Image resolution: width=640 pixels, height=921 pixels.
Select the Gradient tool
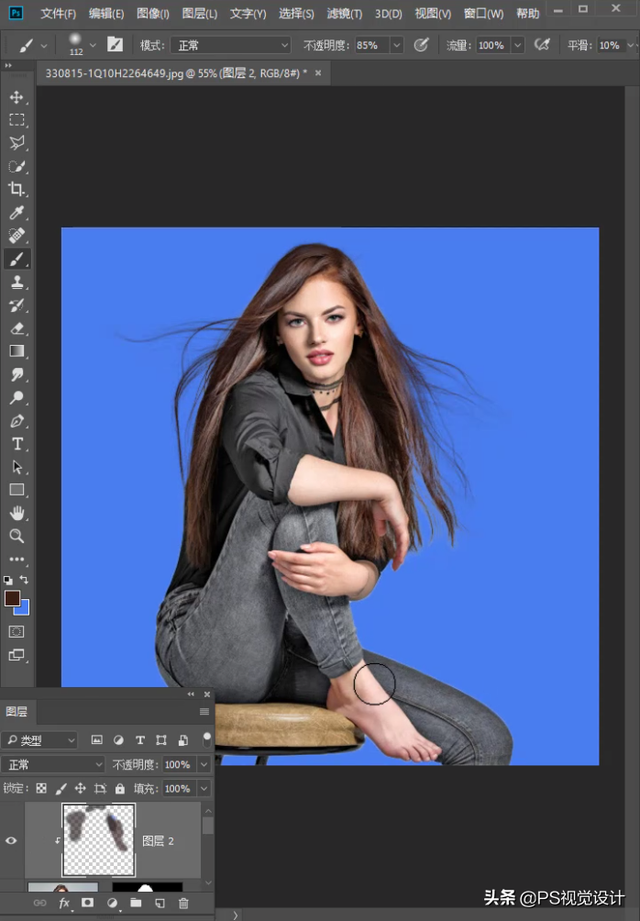pyautogui.click(x=16, y=351)
